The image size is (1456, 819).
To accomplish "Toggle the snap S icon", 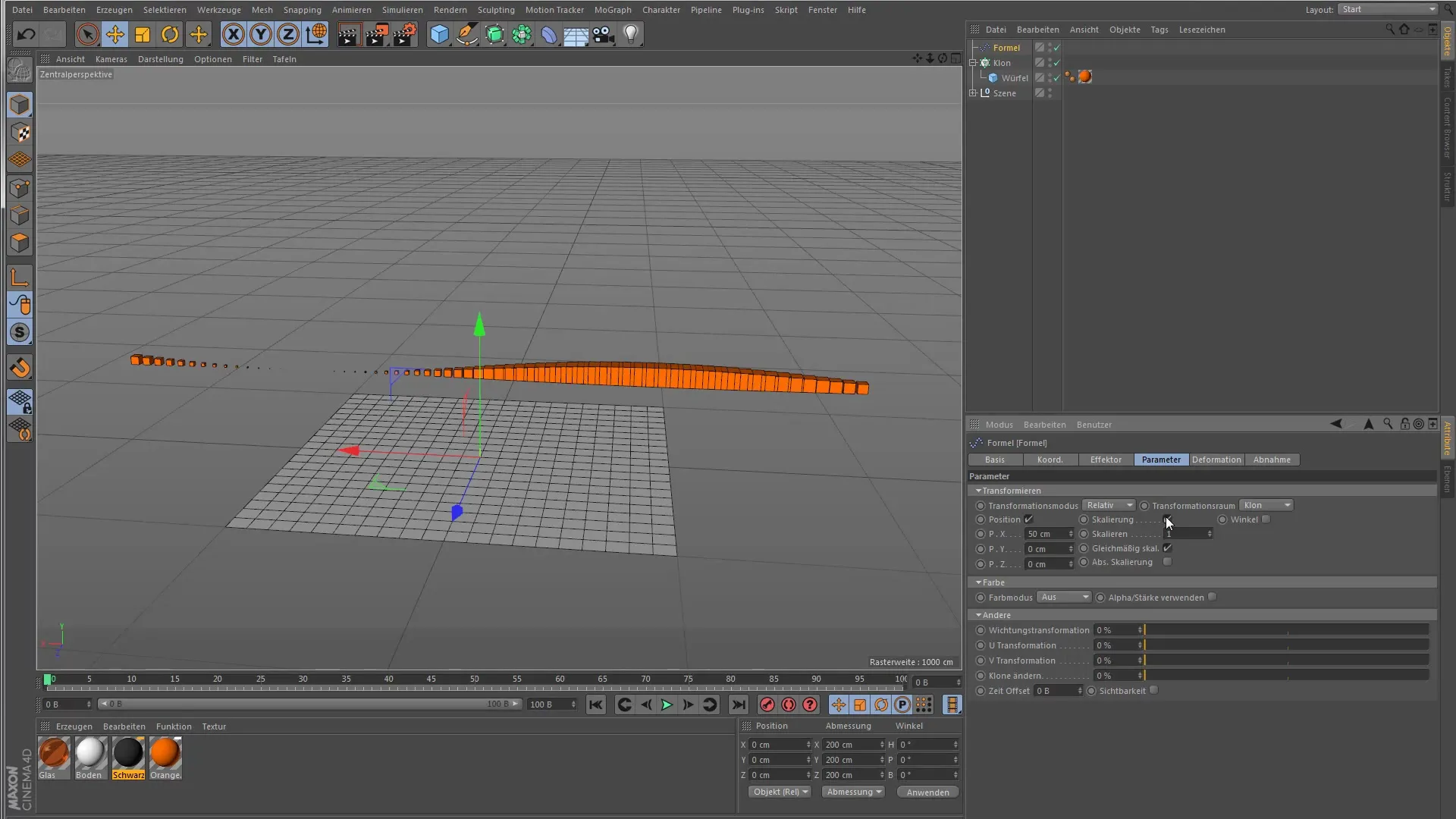I will [20, 332].
